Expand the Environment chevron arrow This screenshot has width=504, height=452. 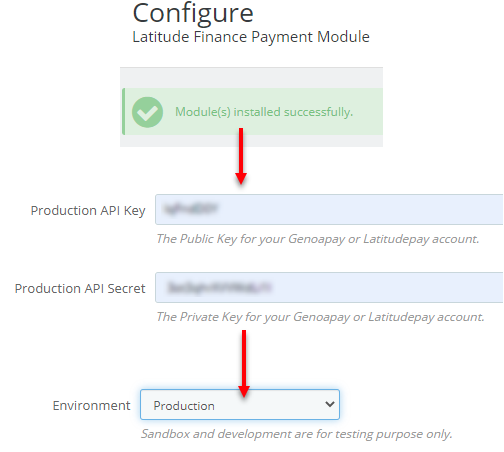(330, 404)
